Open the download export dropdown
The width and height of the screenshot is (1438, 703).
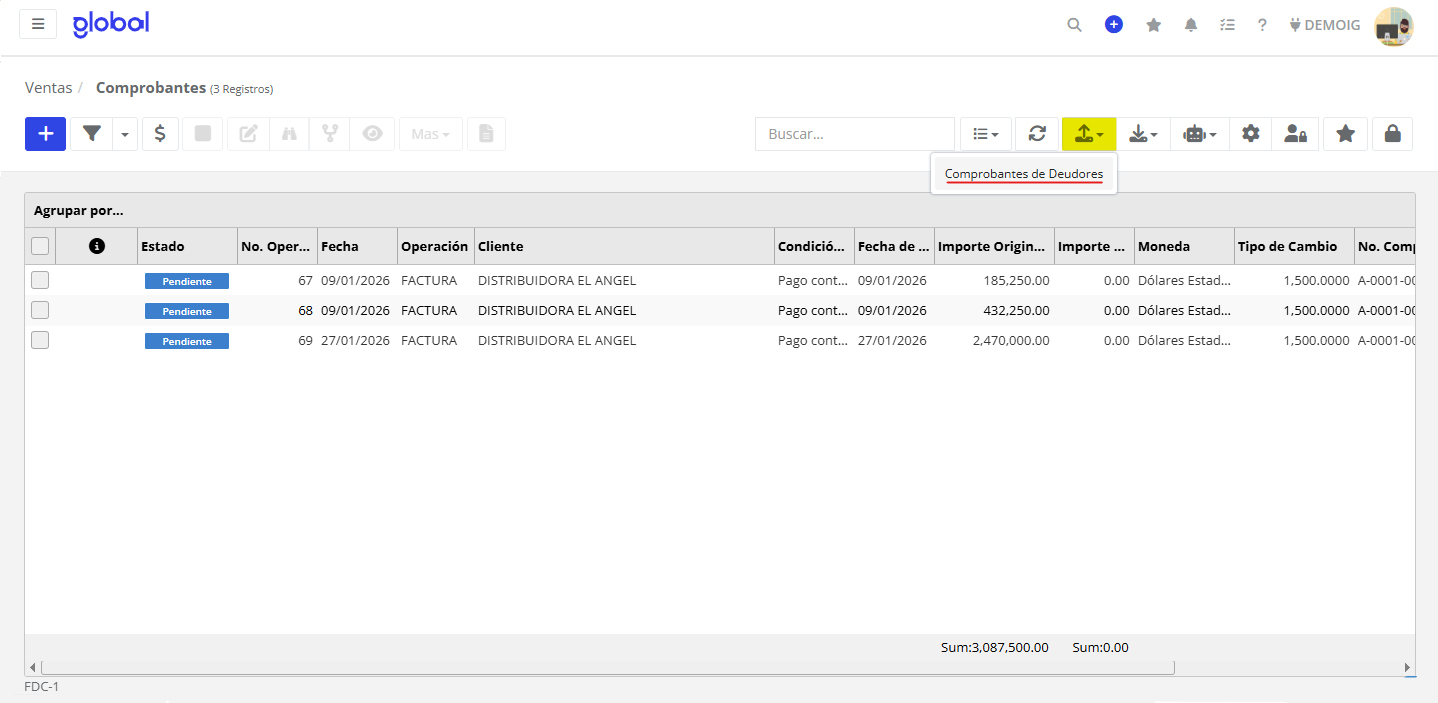point(1142,134)
